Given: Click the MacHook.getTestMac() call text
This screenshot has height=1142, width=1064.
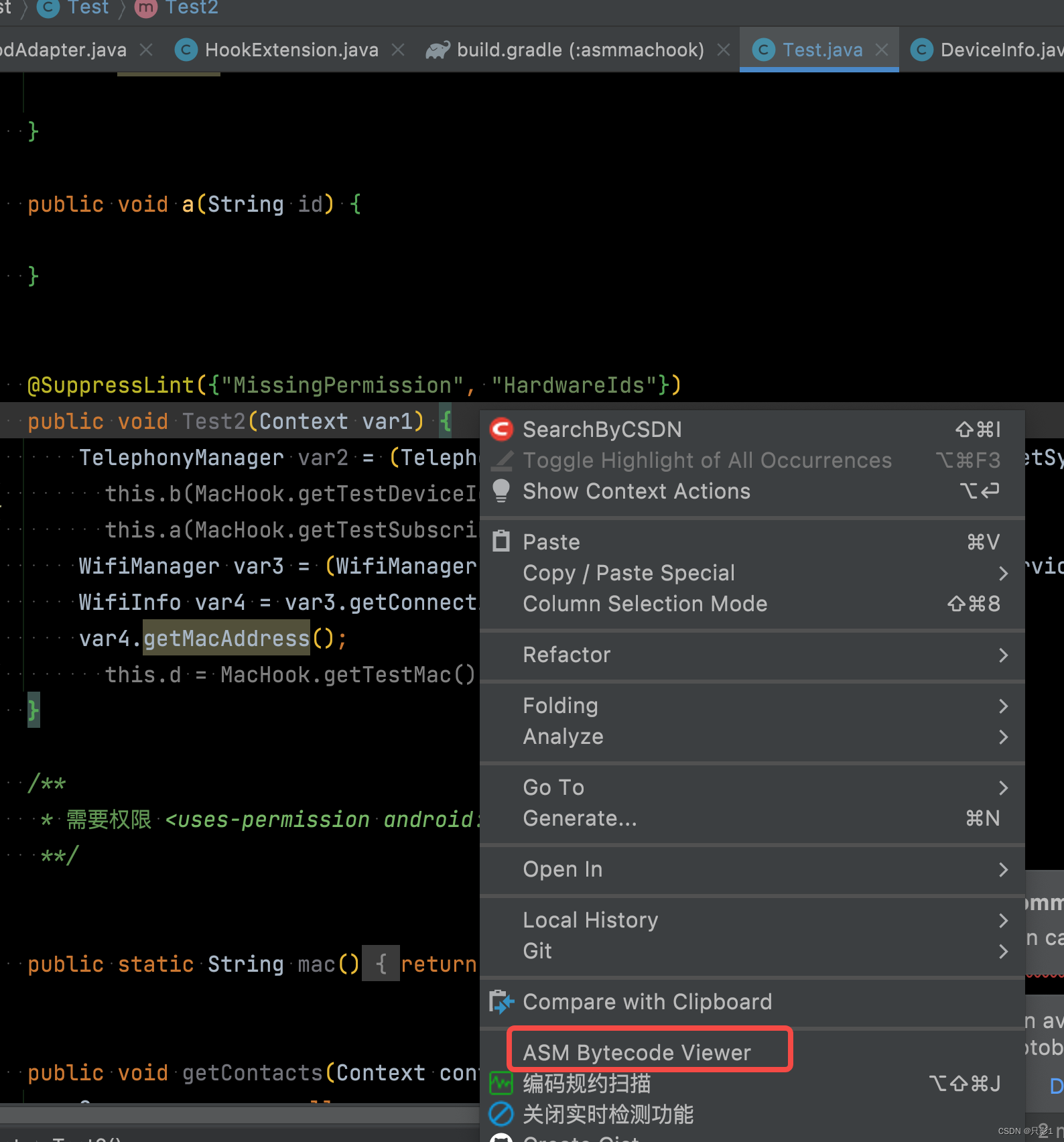Looking at the screenshot, I should coord(348,674).
